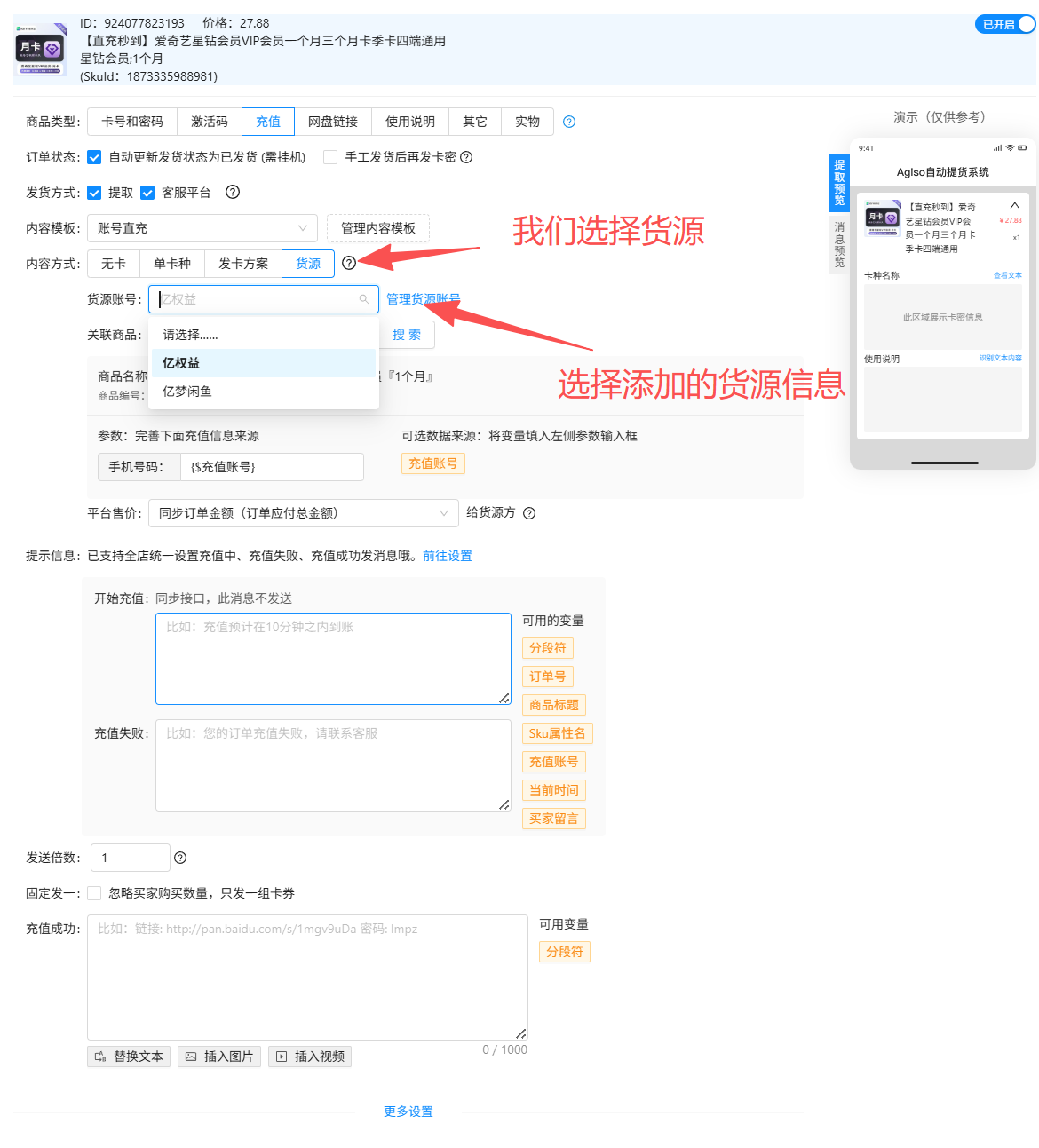Toggle the 已开启 switch off
Viewport: 1039px width, 1148px height.
coord(1005,24)
